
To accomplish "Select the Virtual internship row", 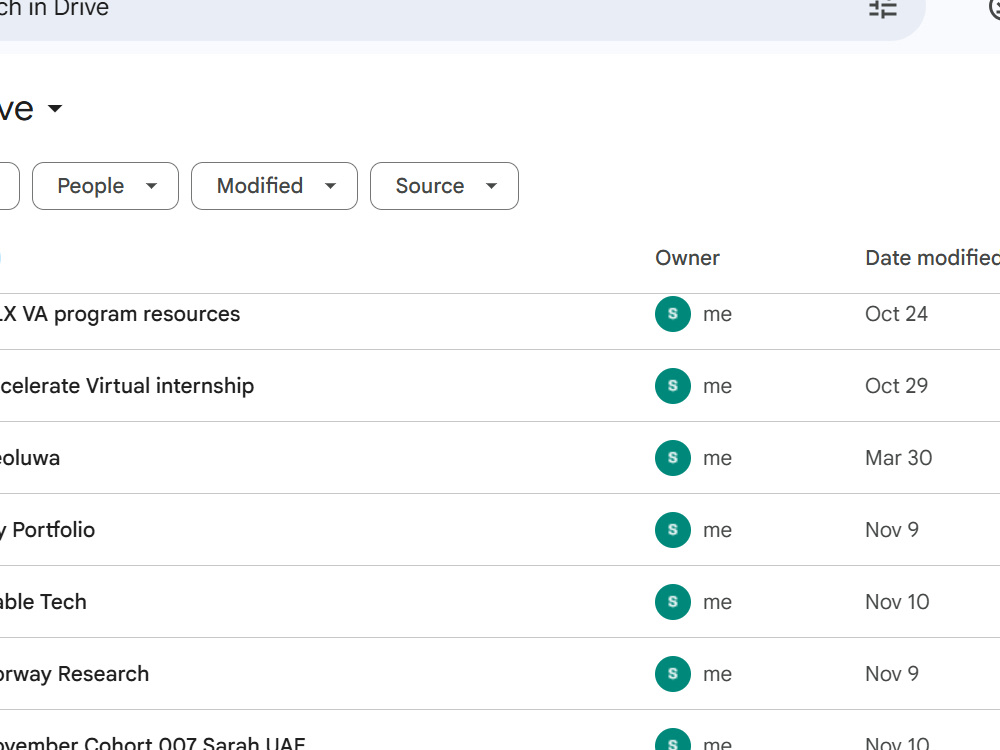I will 500,386.
